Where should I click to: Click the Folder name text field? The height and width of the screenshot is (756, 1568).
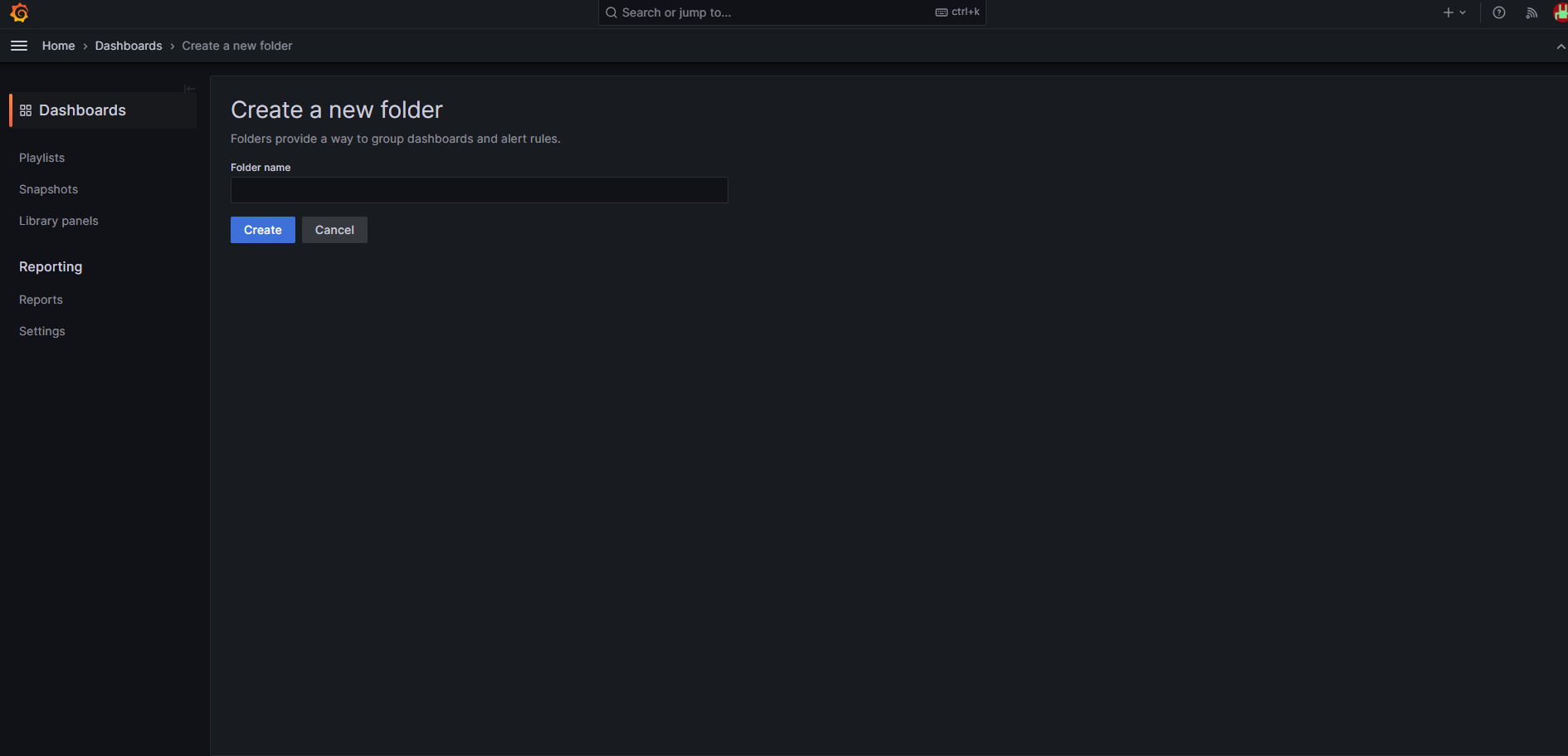479,190
